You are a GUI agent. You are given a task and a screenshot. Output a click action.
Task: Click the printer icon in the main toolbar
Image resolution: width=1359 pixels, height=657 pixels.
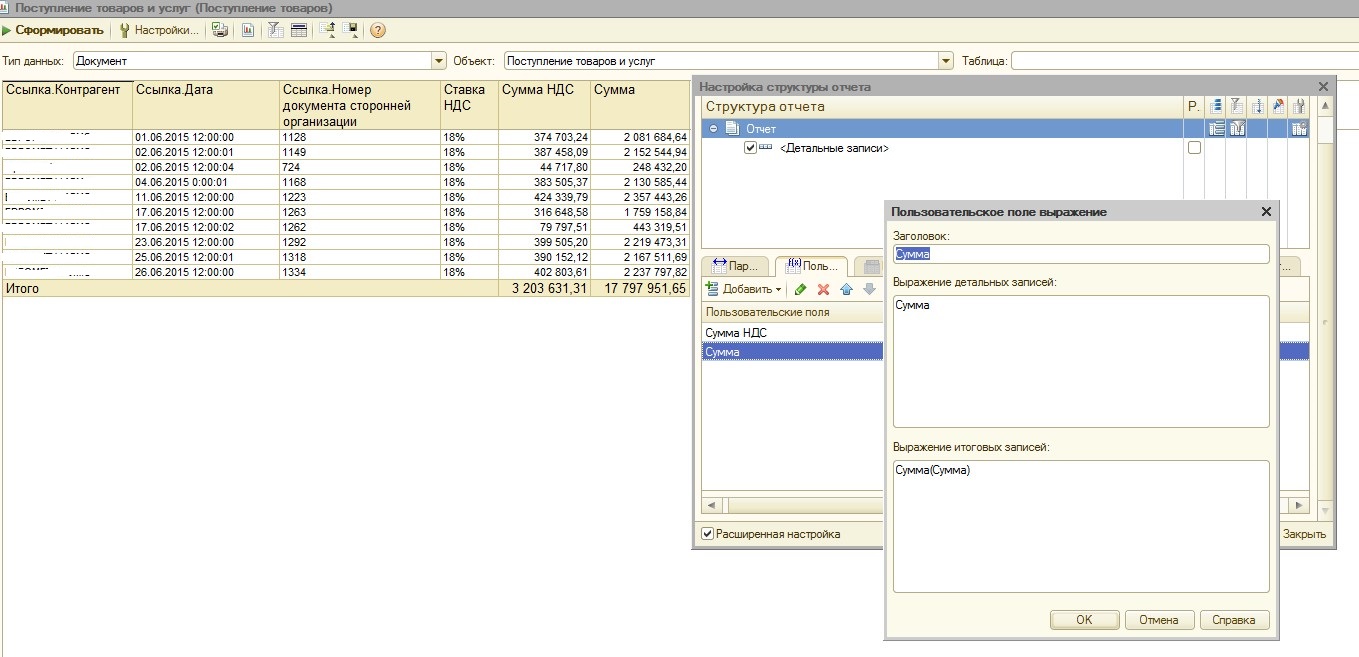pyautogui.click(x=219, y=30)
